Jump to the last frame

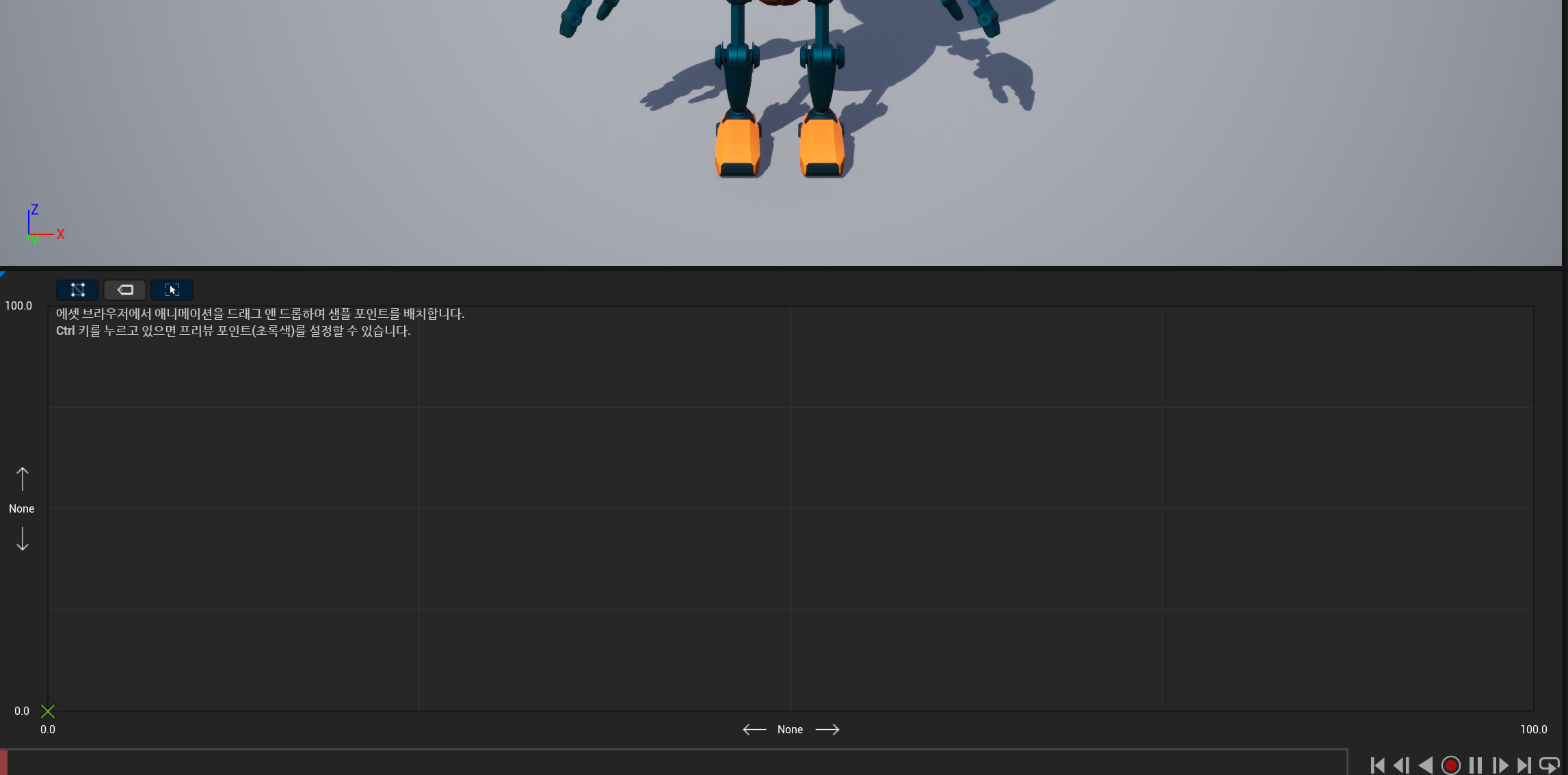tap(1524, 765)
